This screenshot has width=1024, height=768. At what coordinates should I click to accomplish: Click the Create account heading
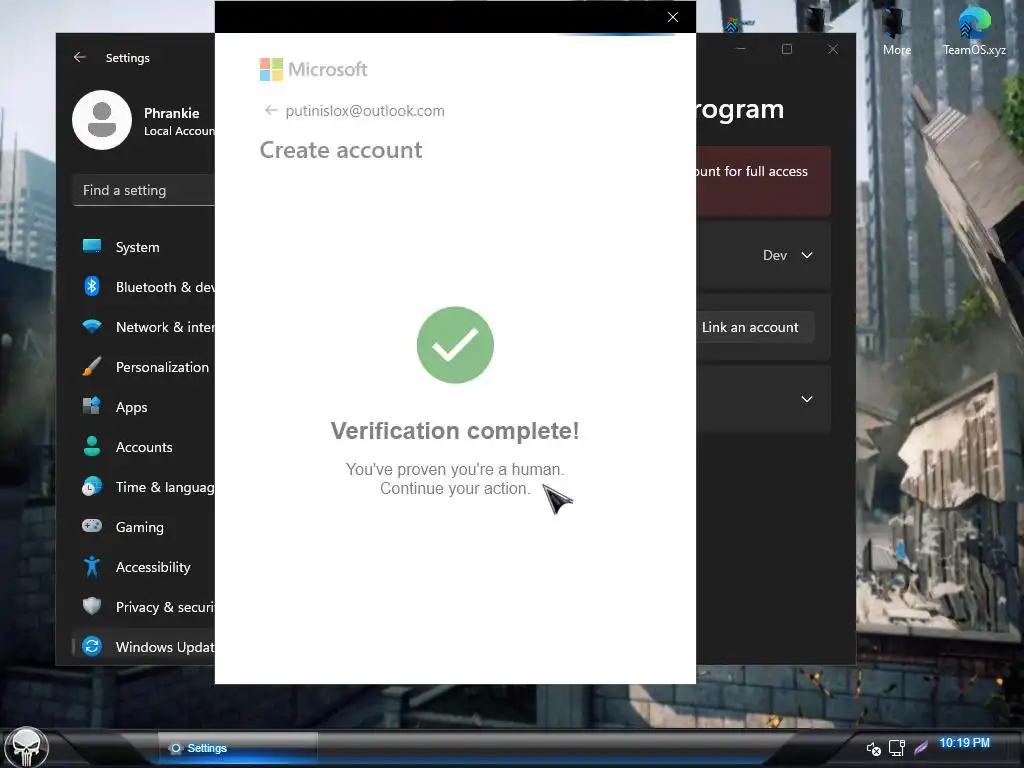(341, 150)
